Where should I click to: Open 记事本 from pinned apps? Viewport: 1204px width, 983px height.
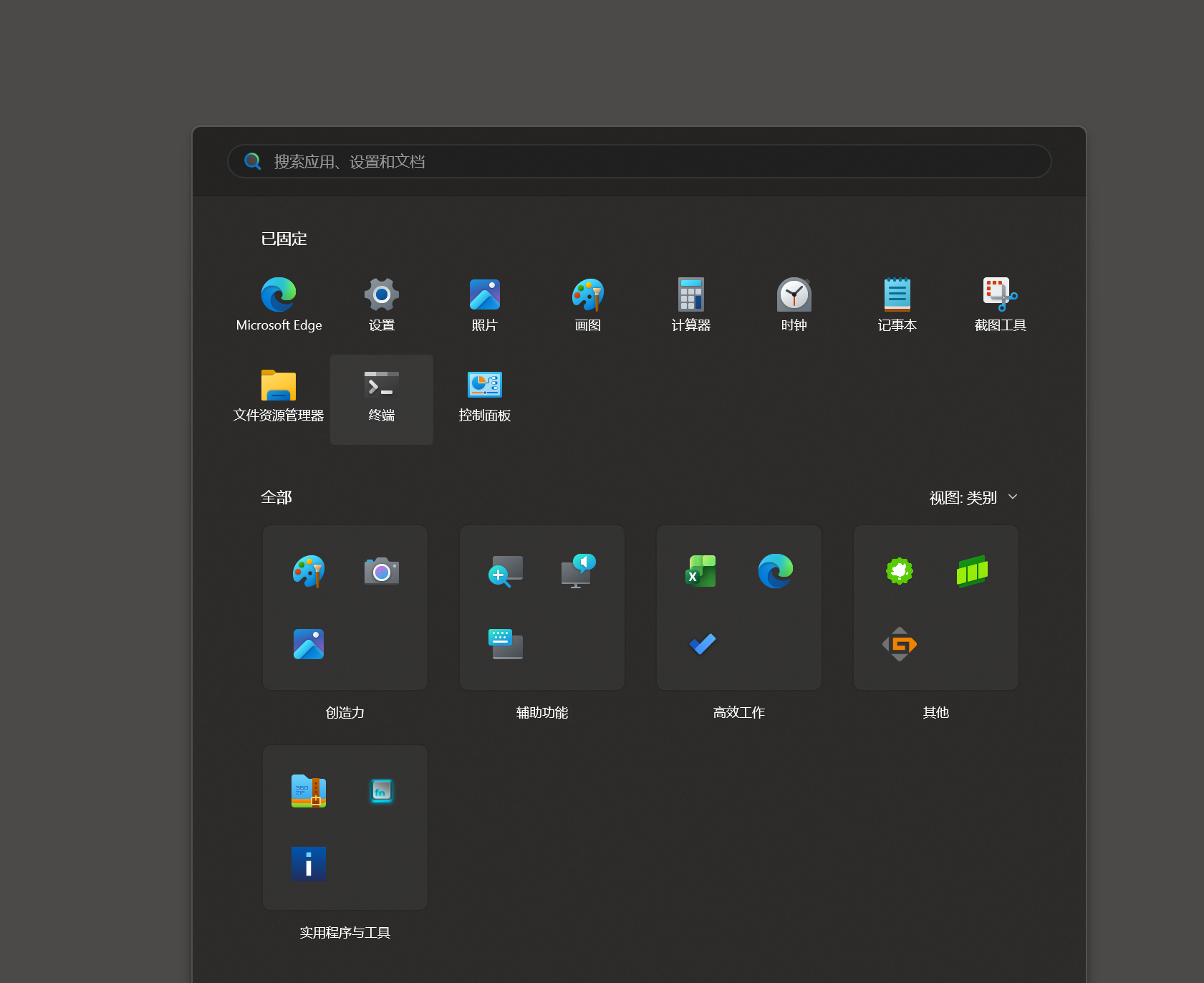tap(897, 305)
